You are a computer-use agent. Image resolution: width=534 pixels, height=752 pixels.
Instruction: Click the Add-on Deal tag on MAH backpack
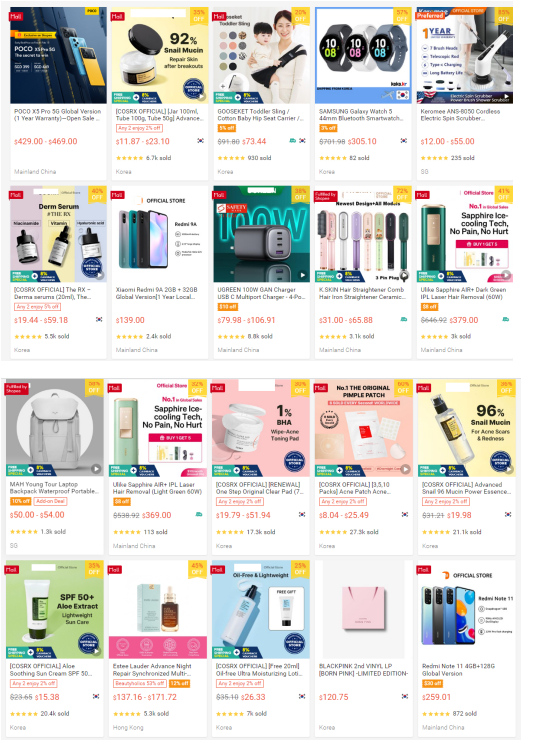point(51,501)
